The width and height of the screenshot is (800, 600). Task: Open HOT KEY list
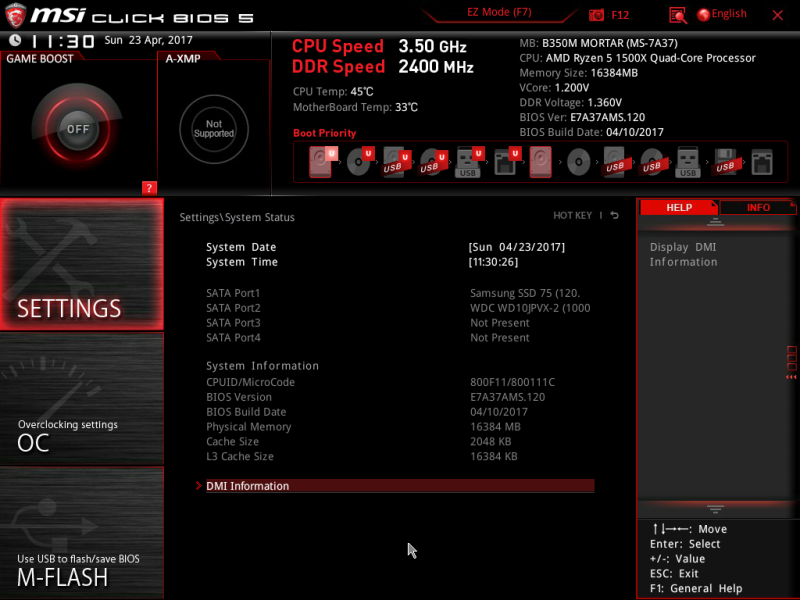tap(572, 215)
